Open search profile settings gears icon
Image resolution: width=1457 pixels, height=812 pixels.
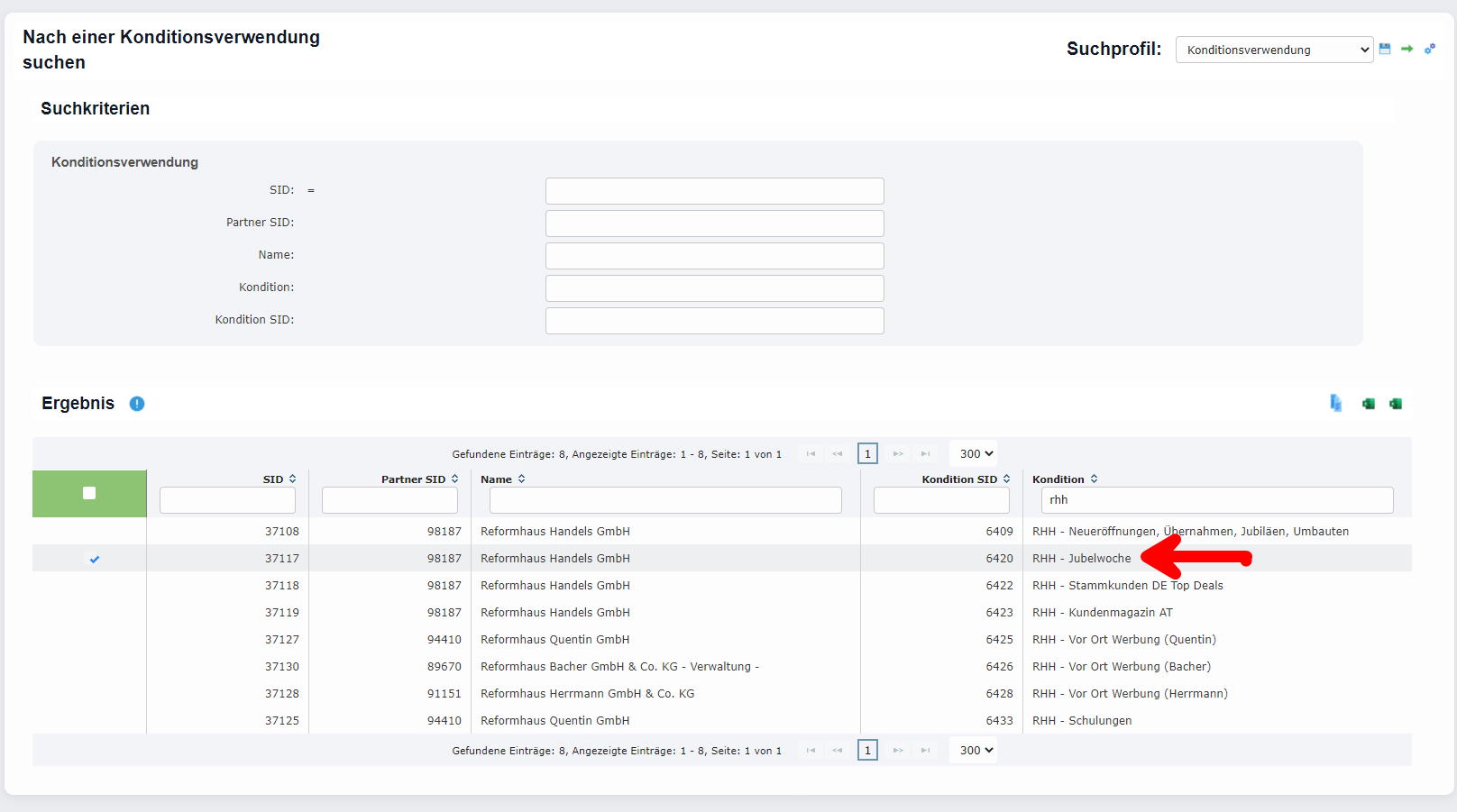coord(1430,49)
